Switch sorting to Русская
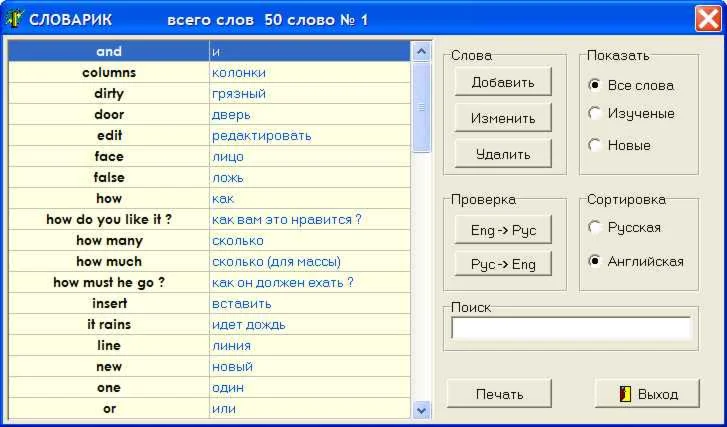 [x=594, y=227]
